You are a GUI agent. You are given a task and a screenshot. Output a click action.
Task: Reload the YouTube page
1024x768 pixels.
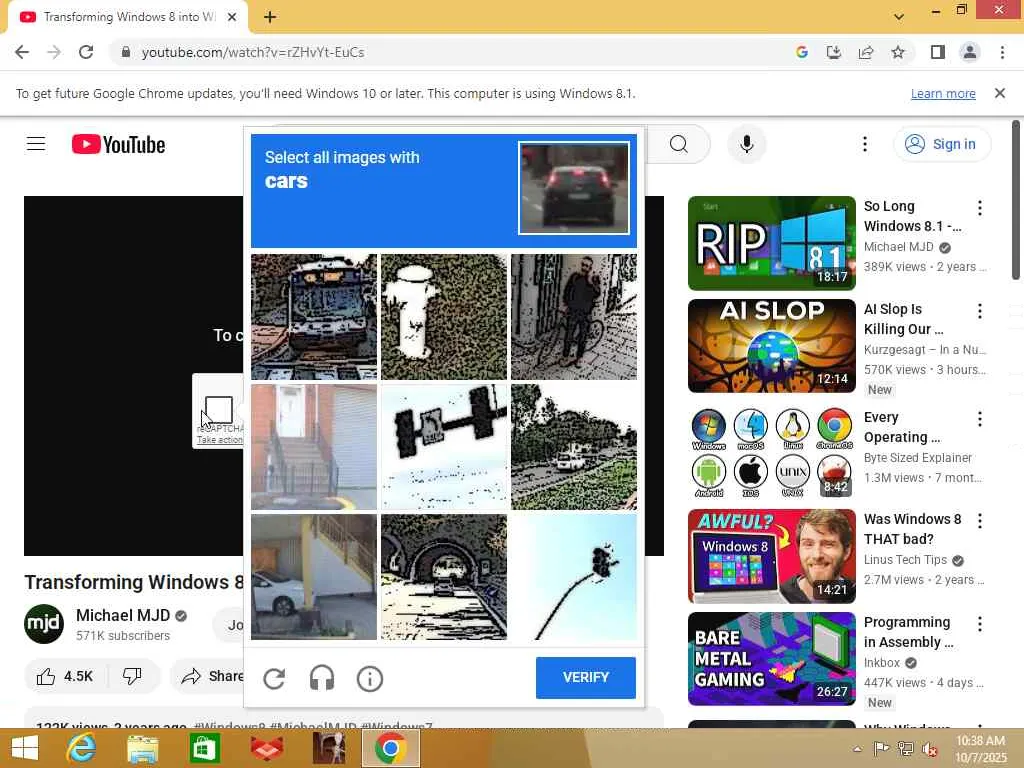(86, 52)
